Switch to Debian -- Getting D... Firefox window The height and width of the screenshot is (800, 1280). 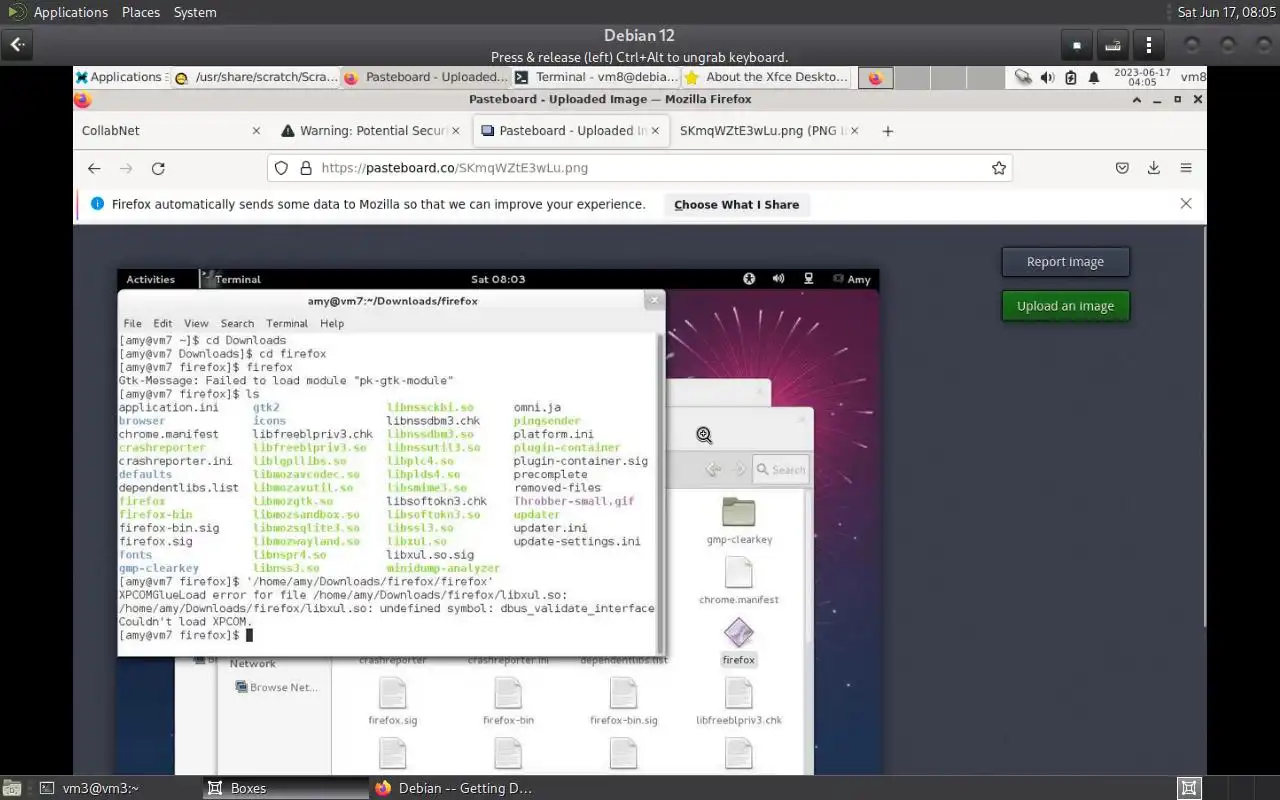[x=454, y=788]
